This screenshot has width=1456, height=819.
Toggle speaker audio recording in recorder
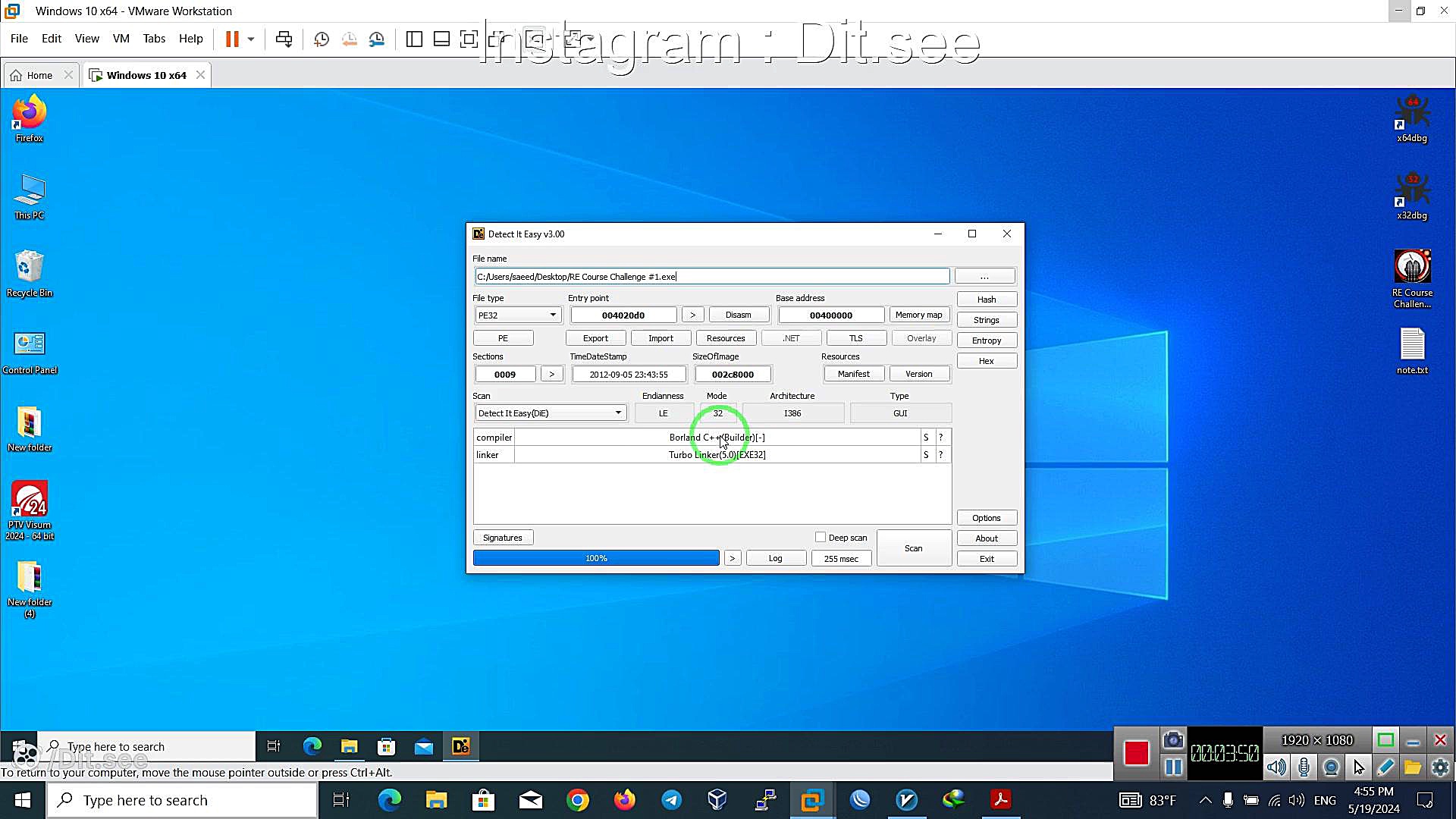click(1276, 767)
